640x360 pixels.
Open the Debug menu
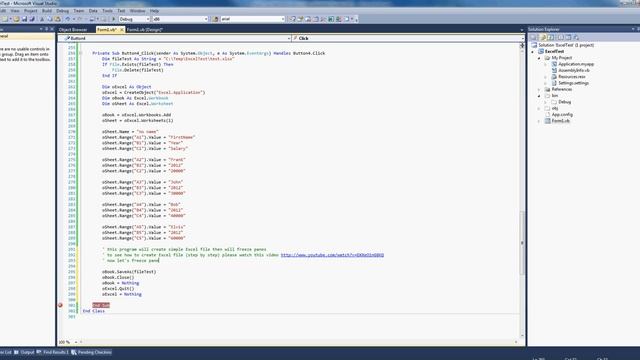[x=62, y=11]
